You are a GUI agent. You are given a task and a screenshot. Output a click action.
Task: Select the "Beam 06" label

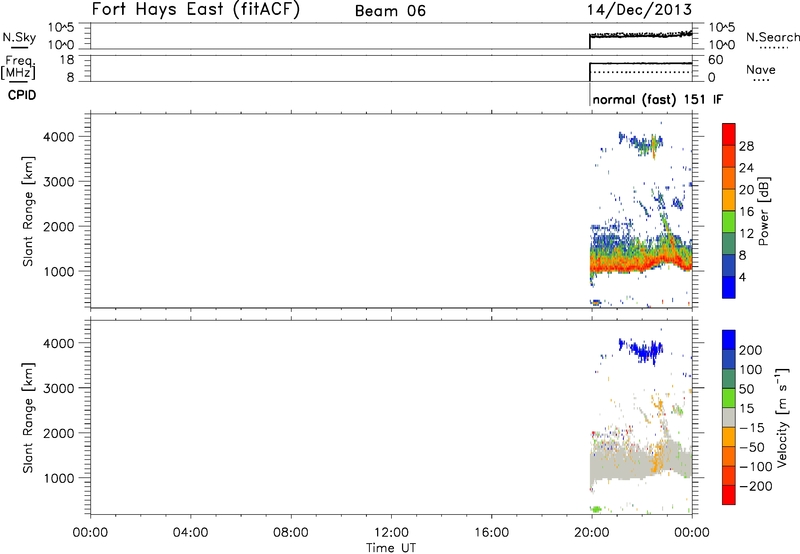[390, 11]
